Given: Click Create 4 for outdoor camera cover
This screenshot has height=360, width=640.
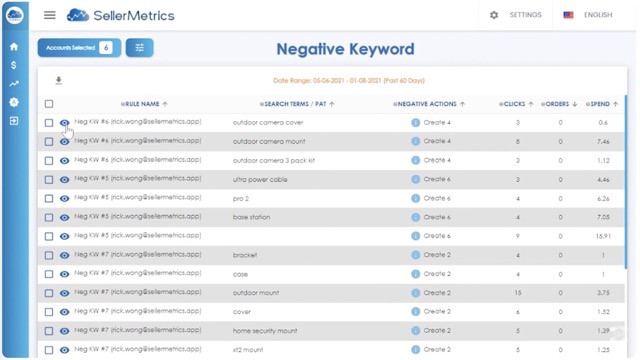Looking at the screenshot, I should 437,122.
